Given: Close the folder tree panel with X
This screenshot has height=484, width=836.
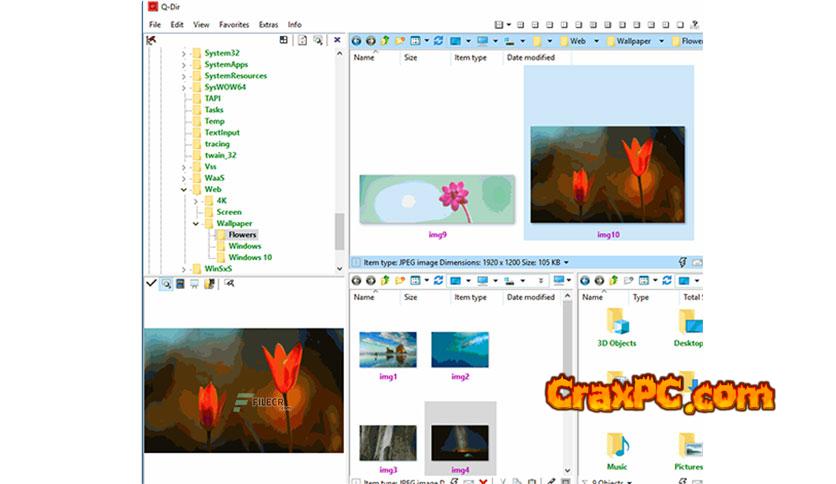Looking at the screenshot, I should point(337,40).
